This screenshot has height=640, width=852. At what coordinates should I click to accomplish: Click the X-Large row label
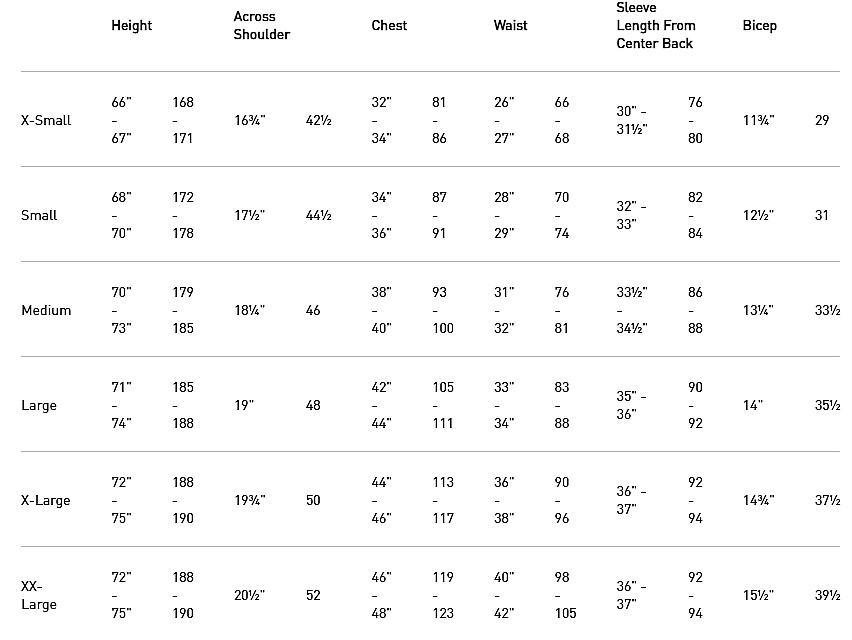click(46, 500)
